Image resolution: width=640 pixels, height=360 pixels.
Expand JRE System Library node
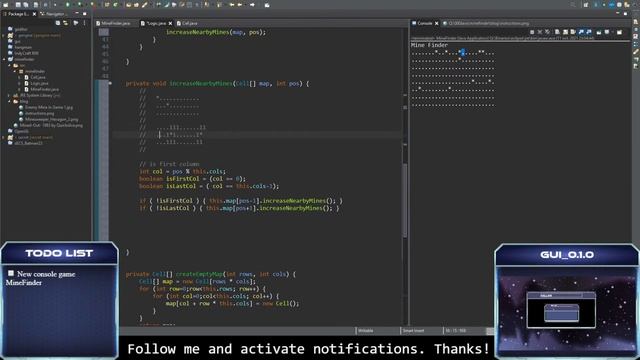coord(9,95)
